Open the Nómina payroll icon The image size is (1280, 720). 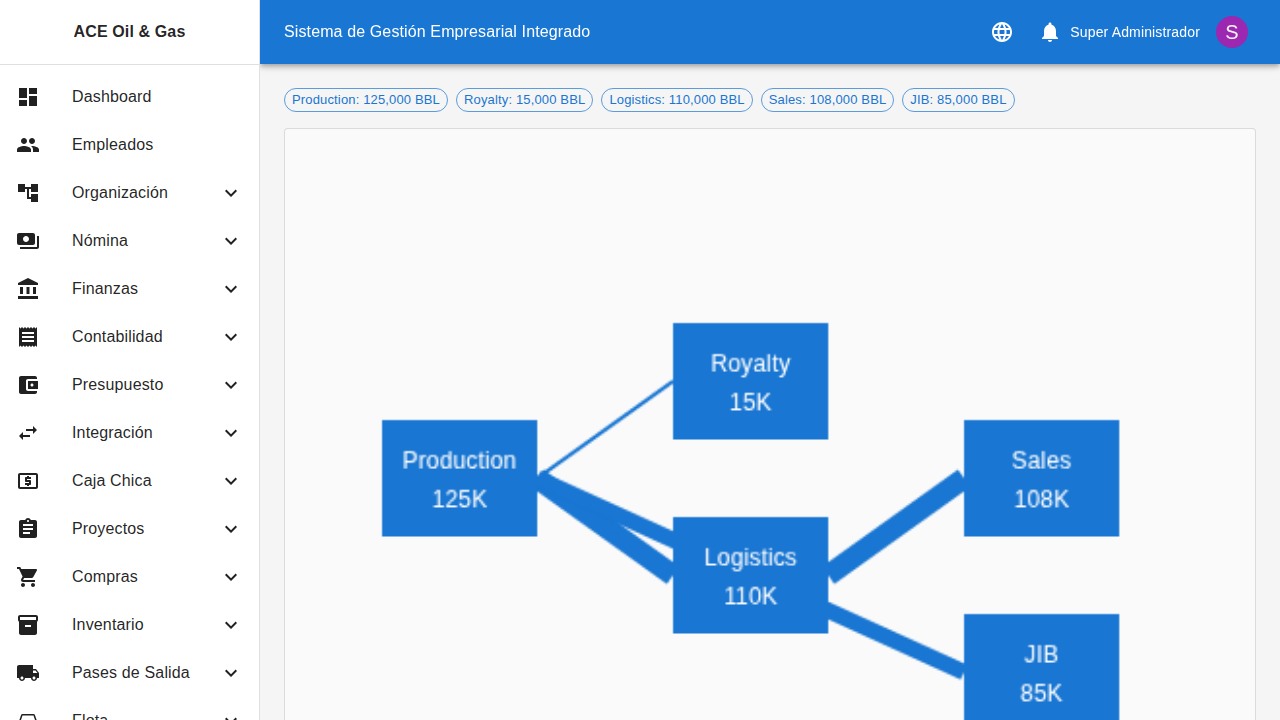tap(28, 240)
